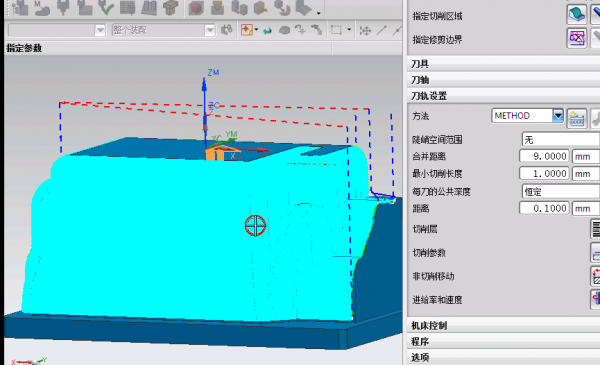The image size is (600, 365).
Task: Click the 最小切削长度 value field 1.0000
Action: [x=544, y=174]
